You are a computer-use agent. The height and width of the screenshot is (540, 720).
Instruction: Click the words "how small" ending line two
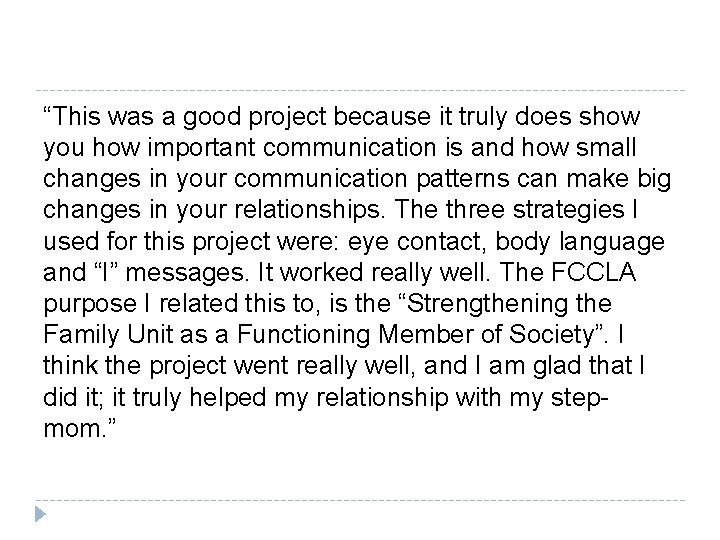coord(596,146)
